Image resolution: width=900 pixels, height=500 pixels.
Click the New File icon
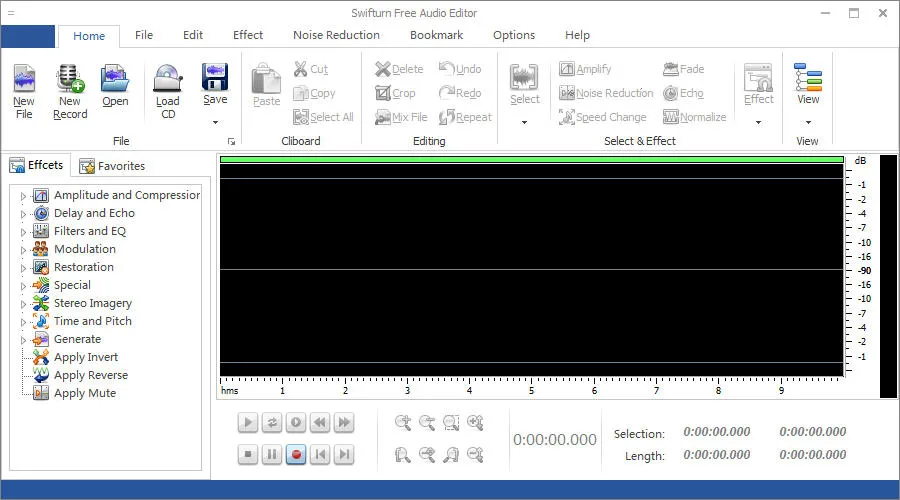(x=23, y=82)
